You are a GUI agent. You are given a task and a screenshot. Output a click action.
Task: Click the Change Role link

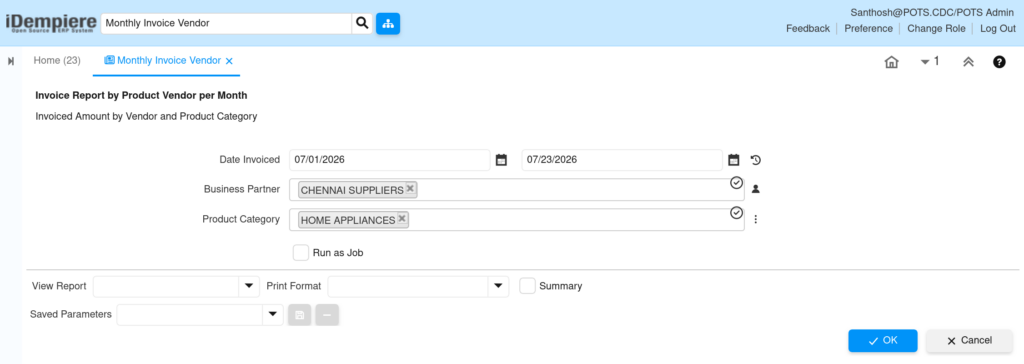click(936, 29)
